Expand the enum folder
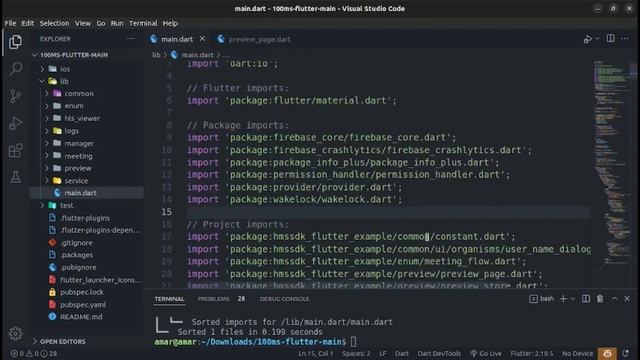Screen dimensions: 640x360 pyautogui.click(x=74, y=106)
